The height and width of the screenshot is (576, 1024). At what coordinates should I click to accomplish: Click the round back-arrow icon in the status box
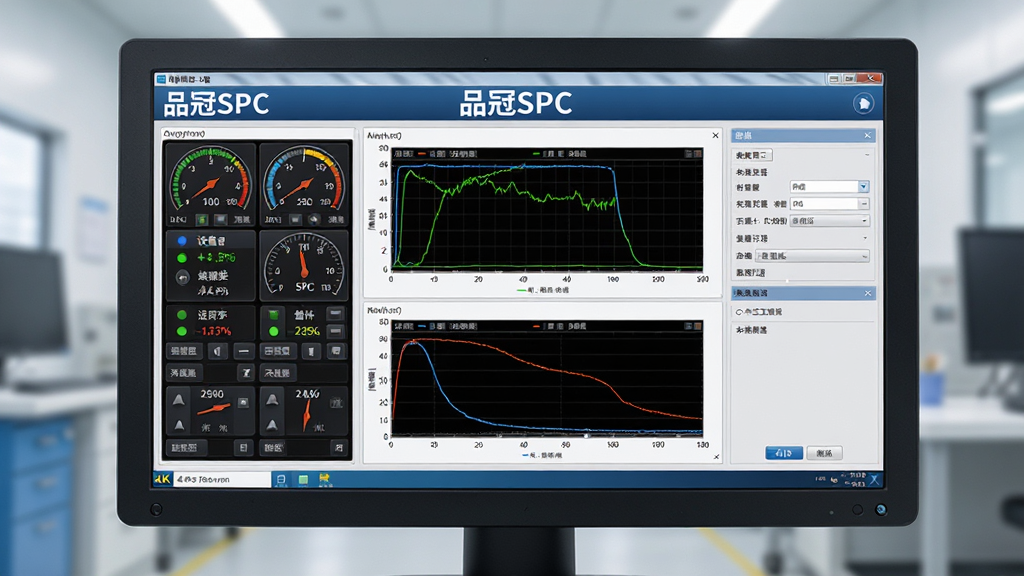tap(183, 278)
